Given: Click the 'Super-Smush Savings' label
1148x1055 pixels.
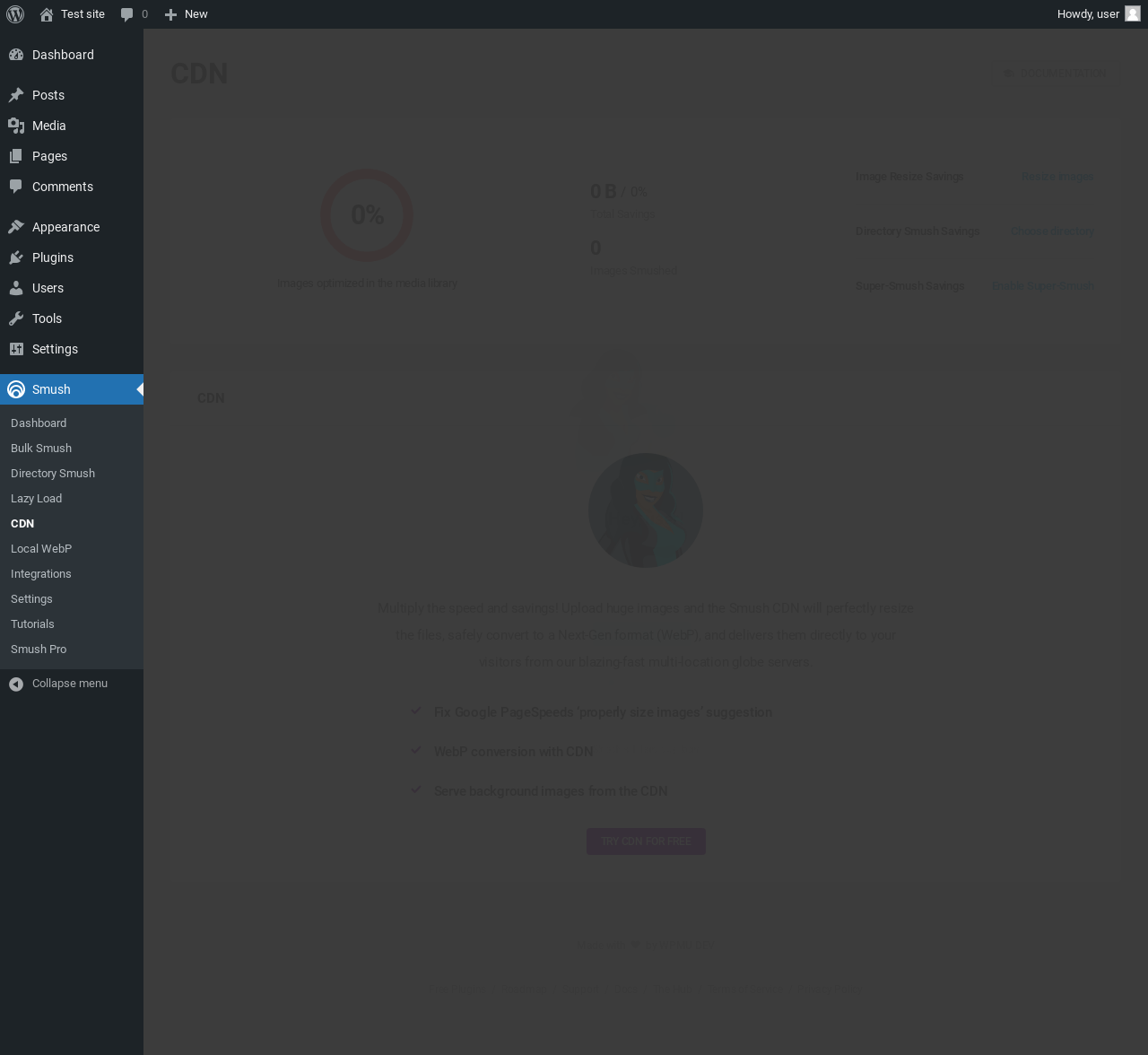Looking at the screenshot, I should tap(910, 286).
